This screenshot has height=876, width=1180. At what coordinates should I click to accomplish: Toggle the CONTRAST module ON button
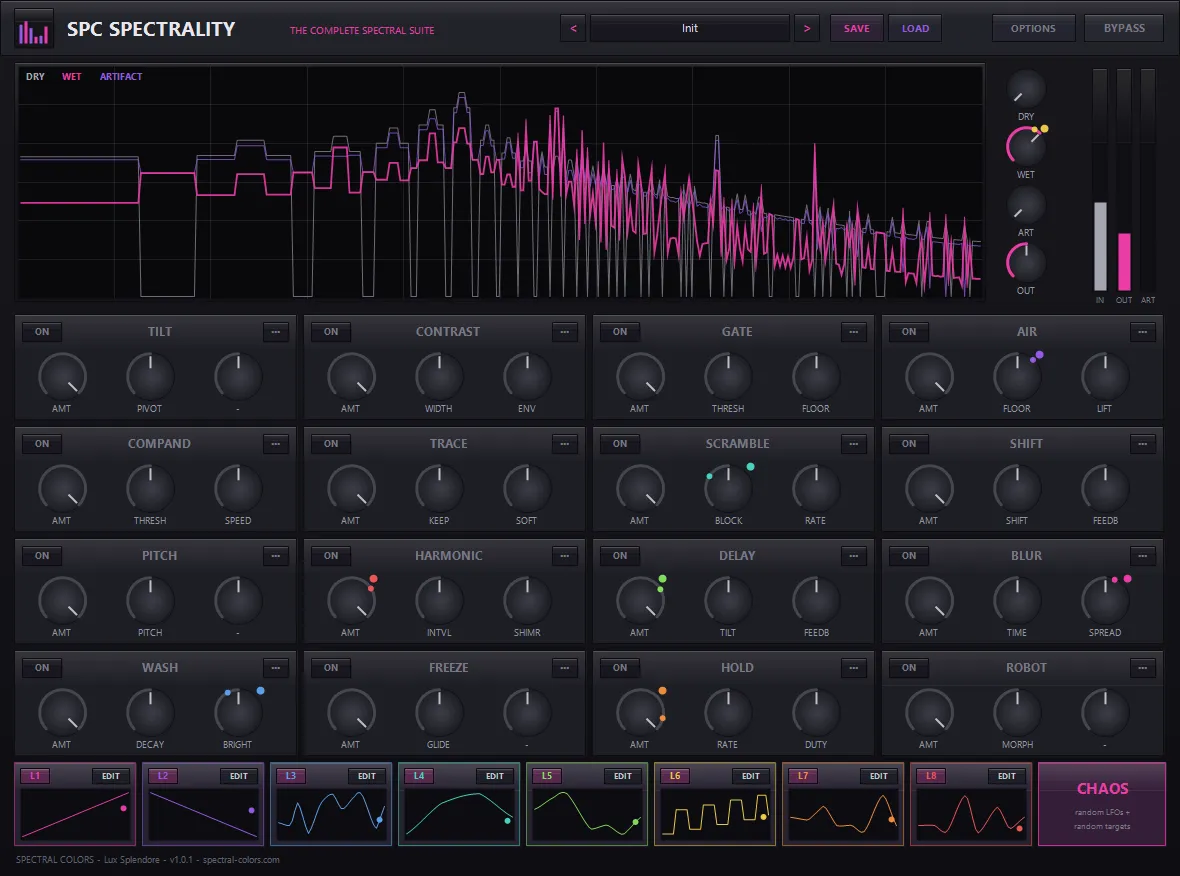click(x=331, y=332)
